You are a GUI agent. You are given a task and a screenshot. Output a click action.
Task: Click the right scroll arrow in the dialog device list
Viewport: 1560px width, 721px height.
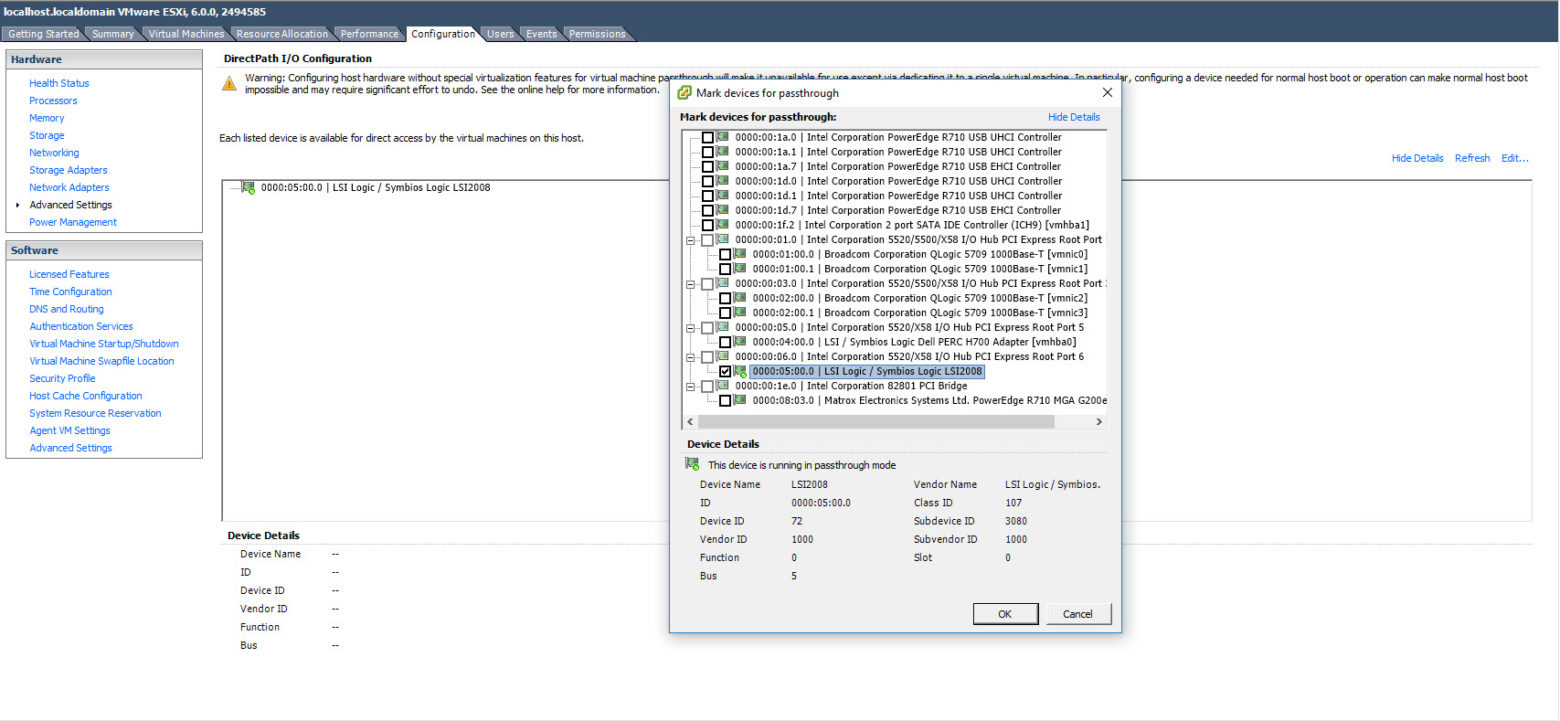coord(1098,422)
